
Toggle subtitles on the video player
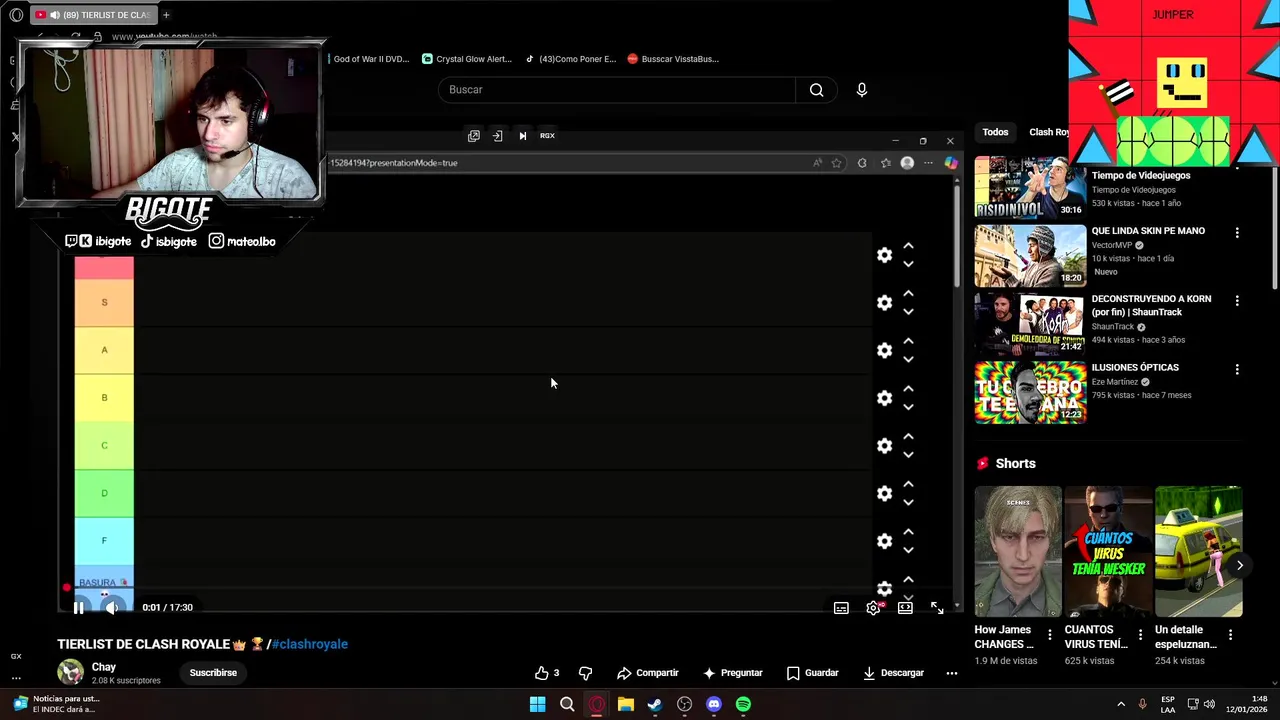[841, 608]
